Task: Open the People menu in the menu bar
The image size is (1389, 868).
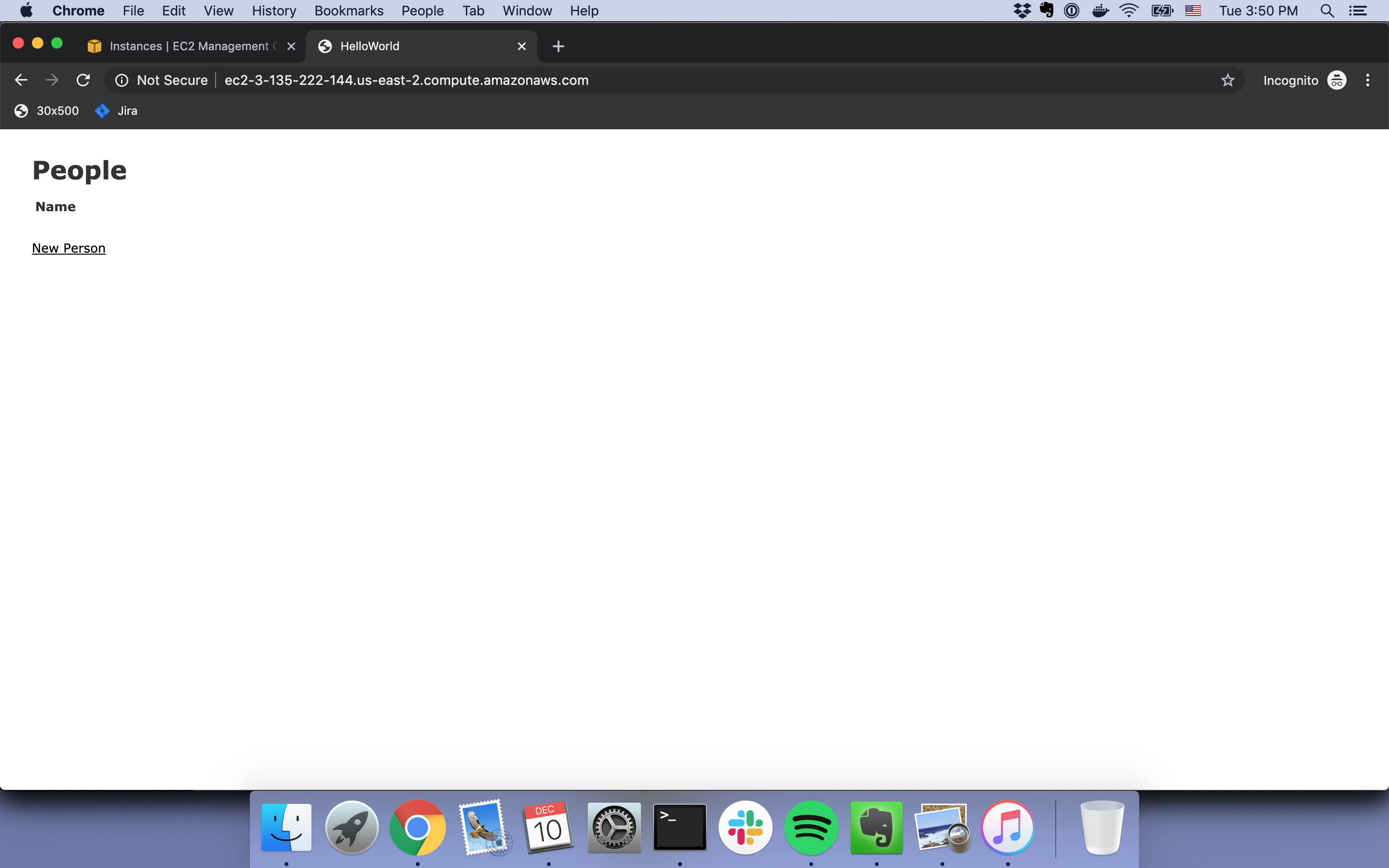Action: click(422, 10)
